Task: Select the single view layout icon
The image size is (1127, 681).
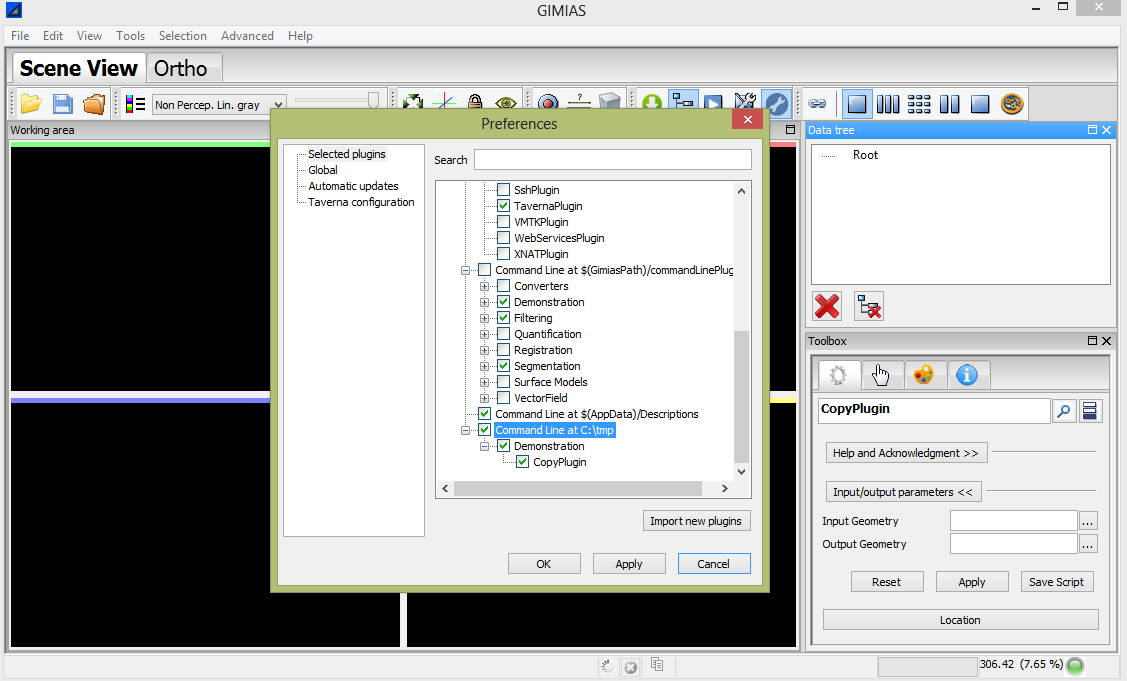Action: tap(857, 103)
